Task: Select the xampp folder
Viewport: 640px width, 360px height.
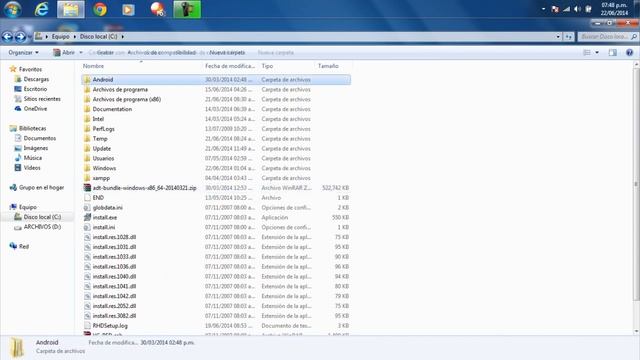Action: pyautogui.click(x=101, y=178)
